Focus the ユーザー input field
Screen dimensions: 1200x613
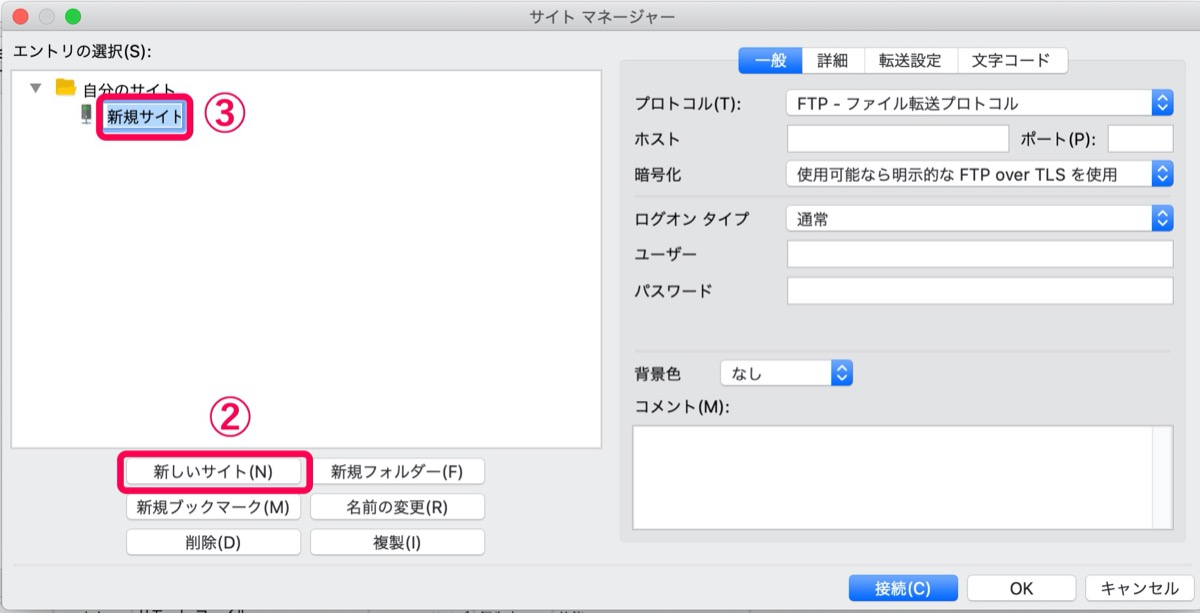[x=980, y=254]
